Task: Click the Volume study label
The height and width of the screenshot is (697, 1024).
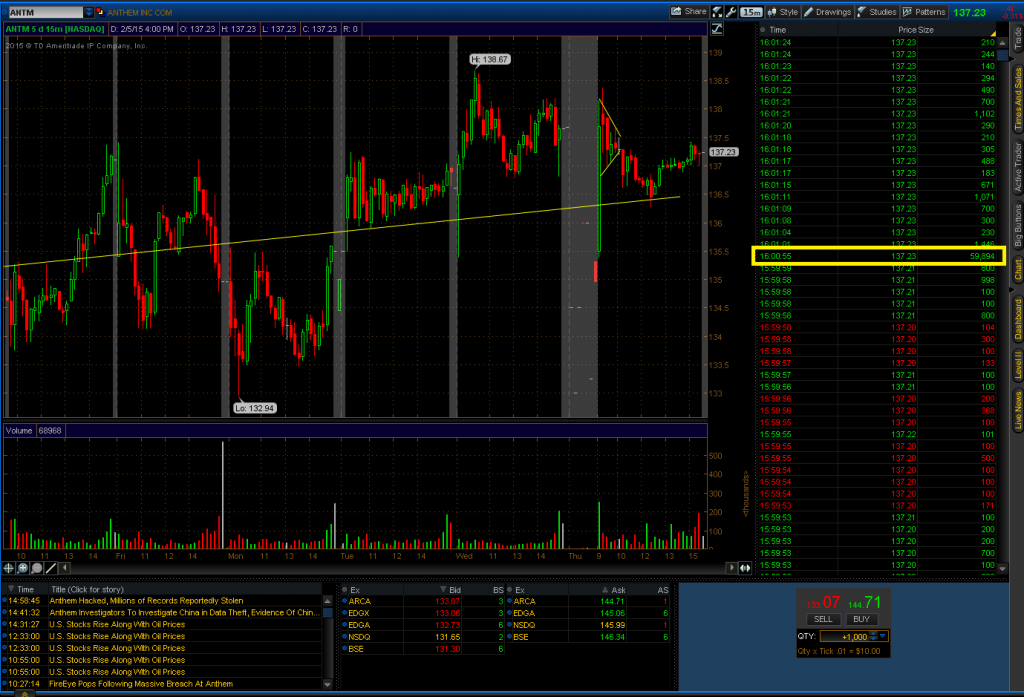Action: (19, 430)
